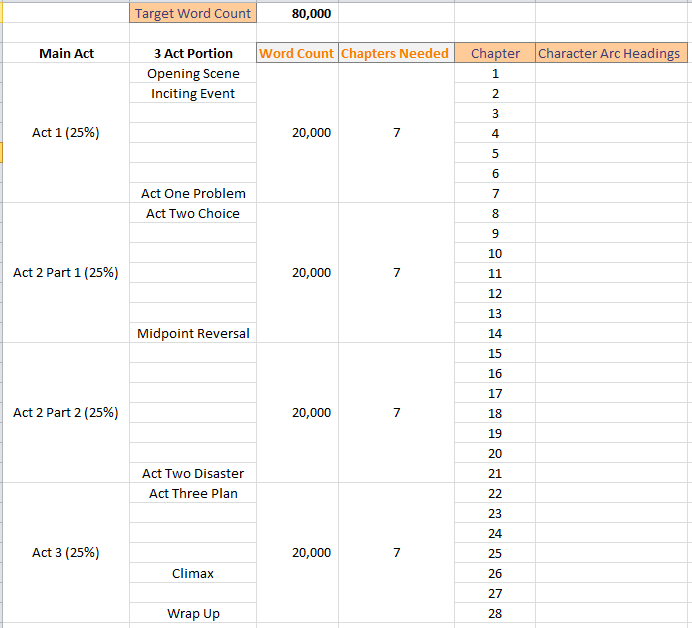The height and width of the screenshot is (628, 692).
Task: Select the Inciting Event cell
Action: click(193, 94)
